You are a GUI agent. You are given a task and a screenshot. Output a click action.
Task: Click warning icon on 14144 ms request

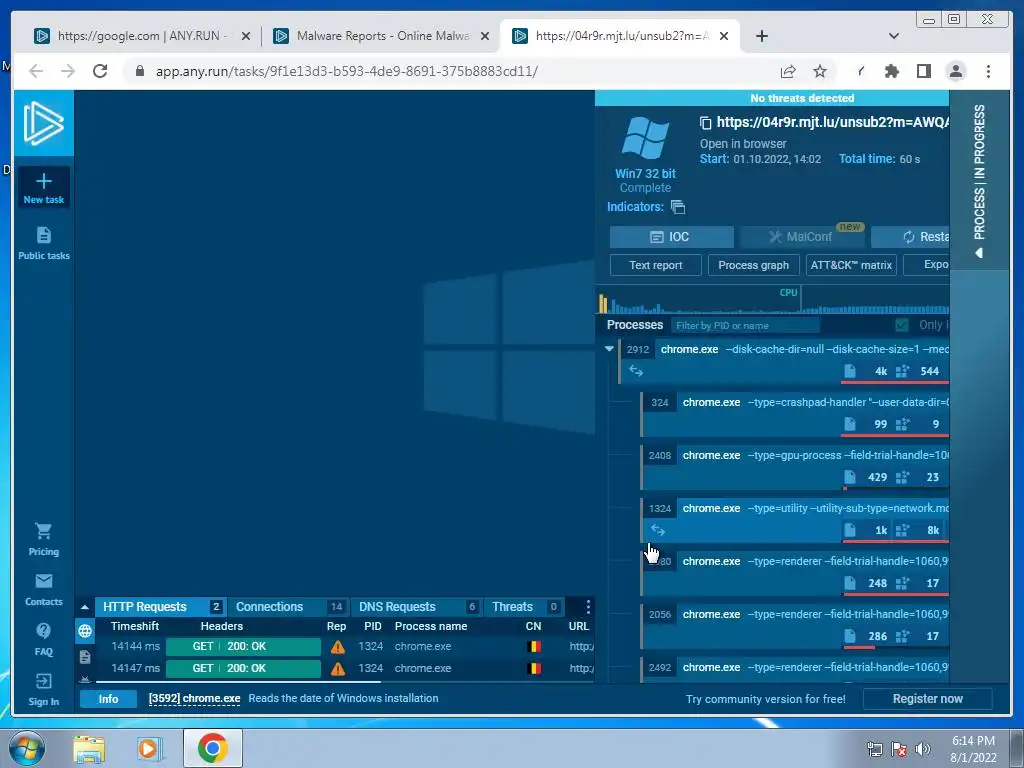coord(338,647)
